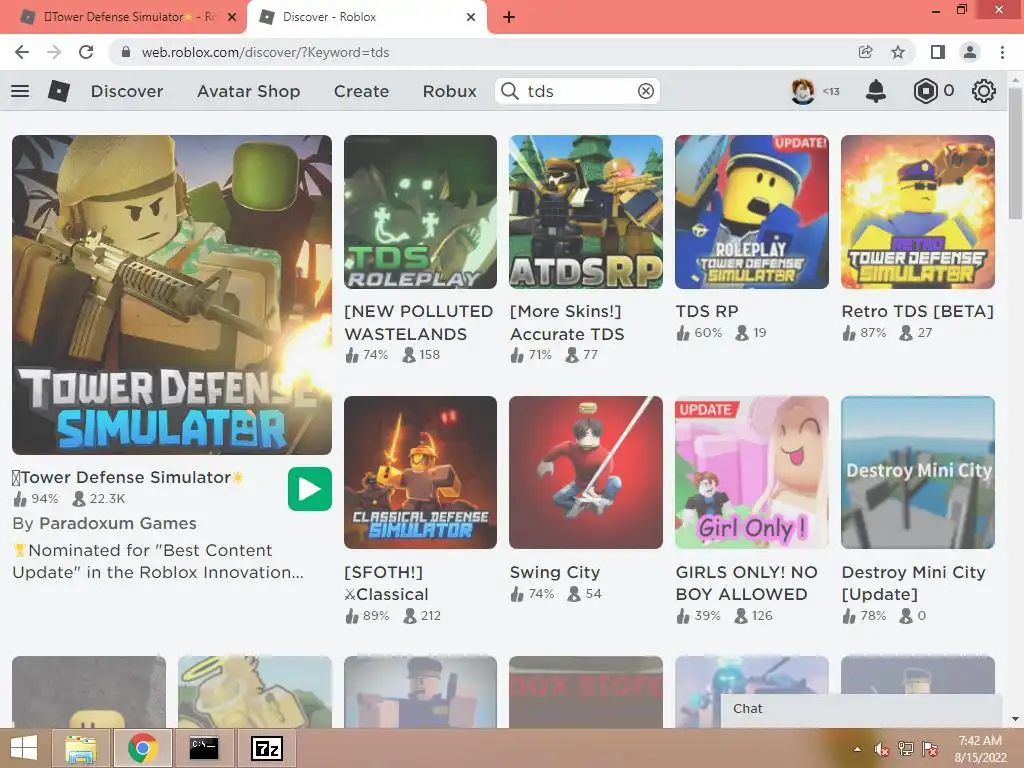Open the Destroy Mini City thumbnail
This screenshot has height=768, width=1024.
click(x=918, y=472)
